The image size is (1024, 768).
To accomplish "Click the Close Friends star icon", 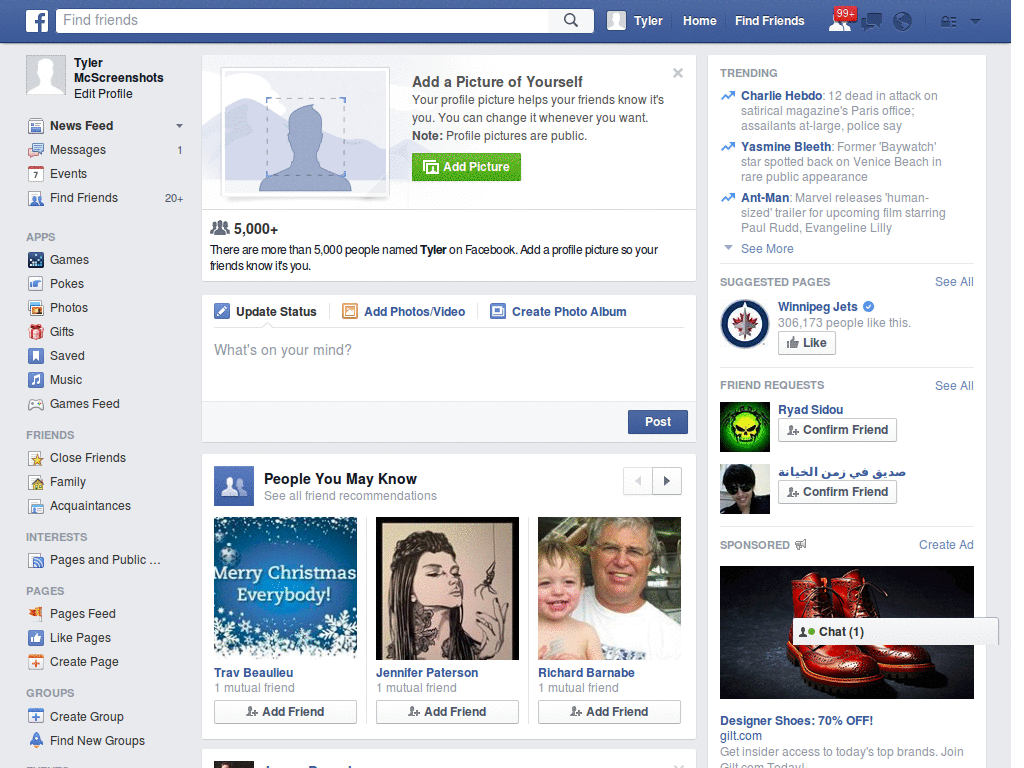I will pyautogui.click(x=36, y=458).
